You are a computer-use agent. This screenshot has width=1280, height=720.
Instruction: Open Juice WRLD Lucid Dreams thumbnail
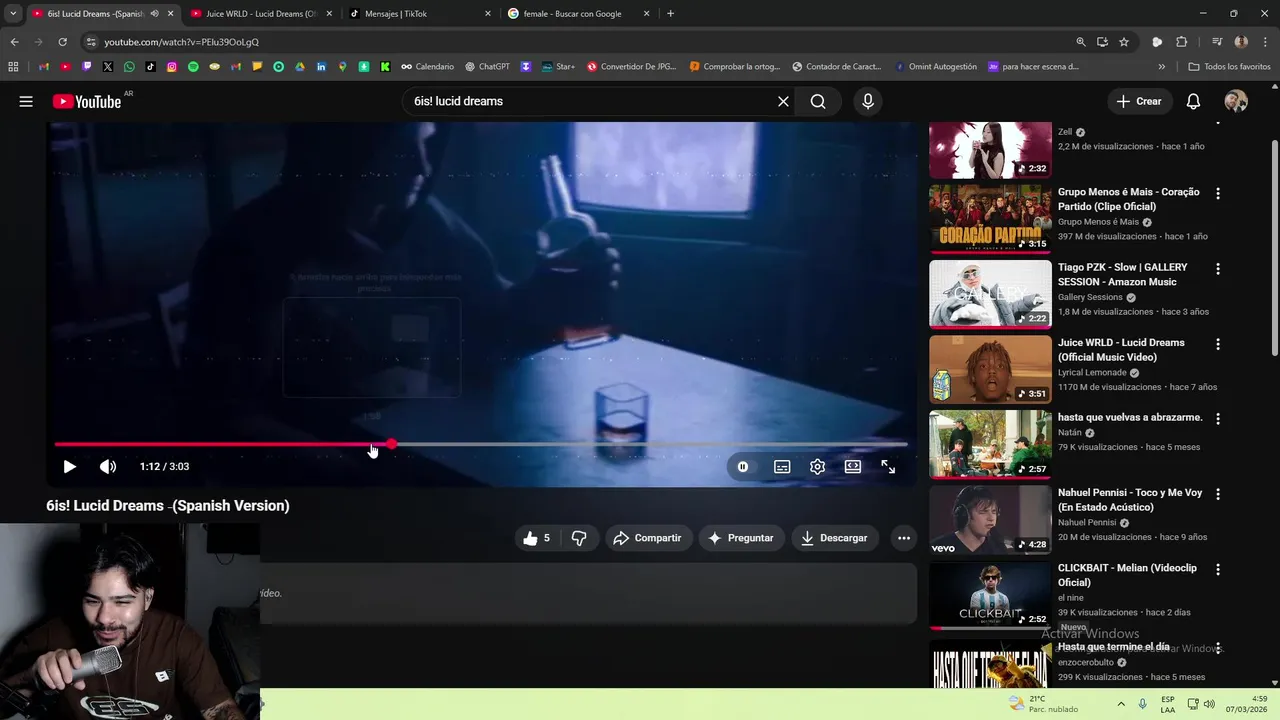[990, 369]
